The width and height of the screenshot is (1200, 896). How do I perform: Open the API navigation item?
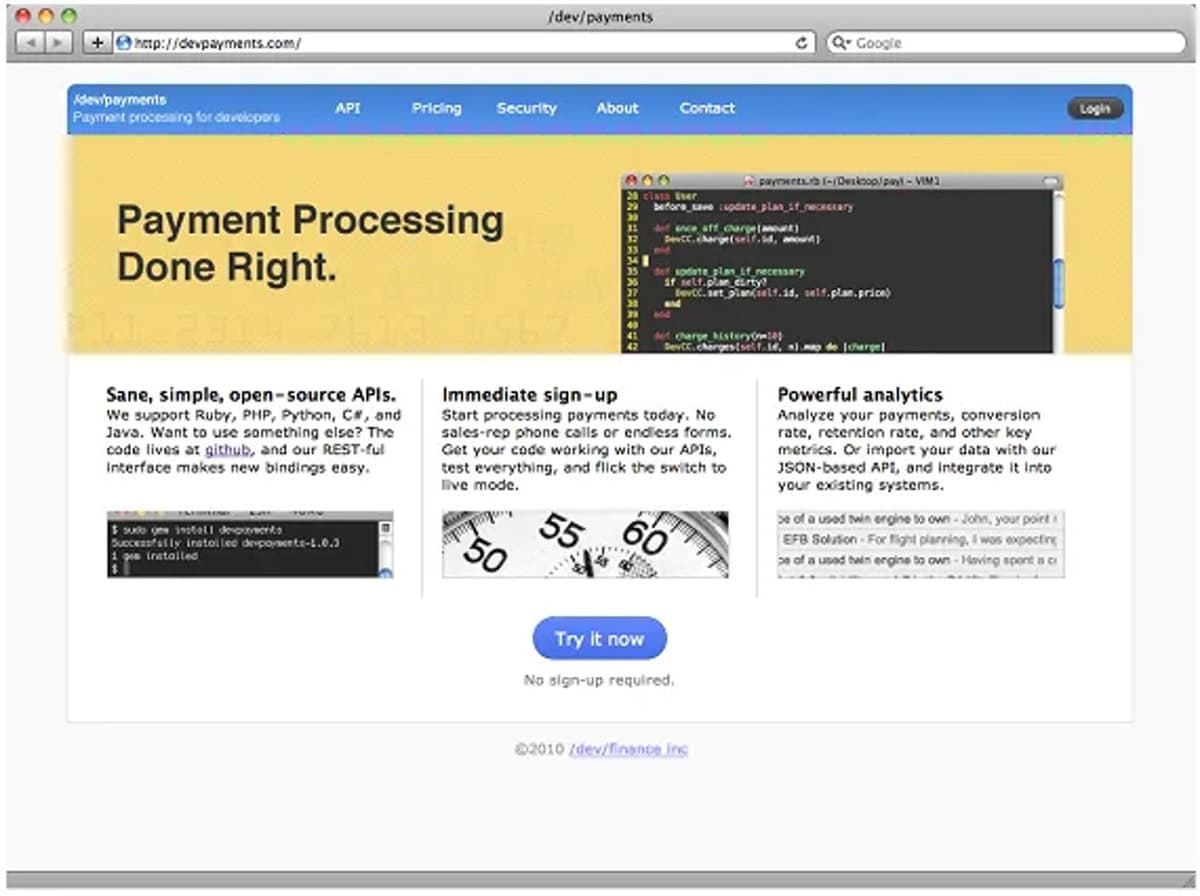tap(348, 108)
